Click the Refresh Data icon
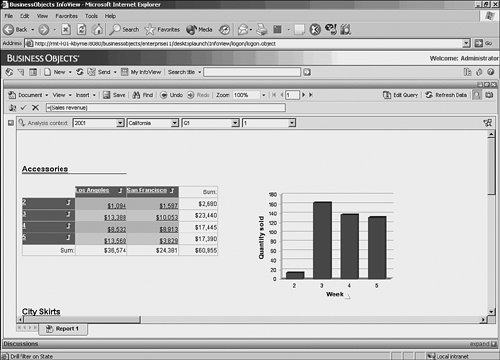 429,95
